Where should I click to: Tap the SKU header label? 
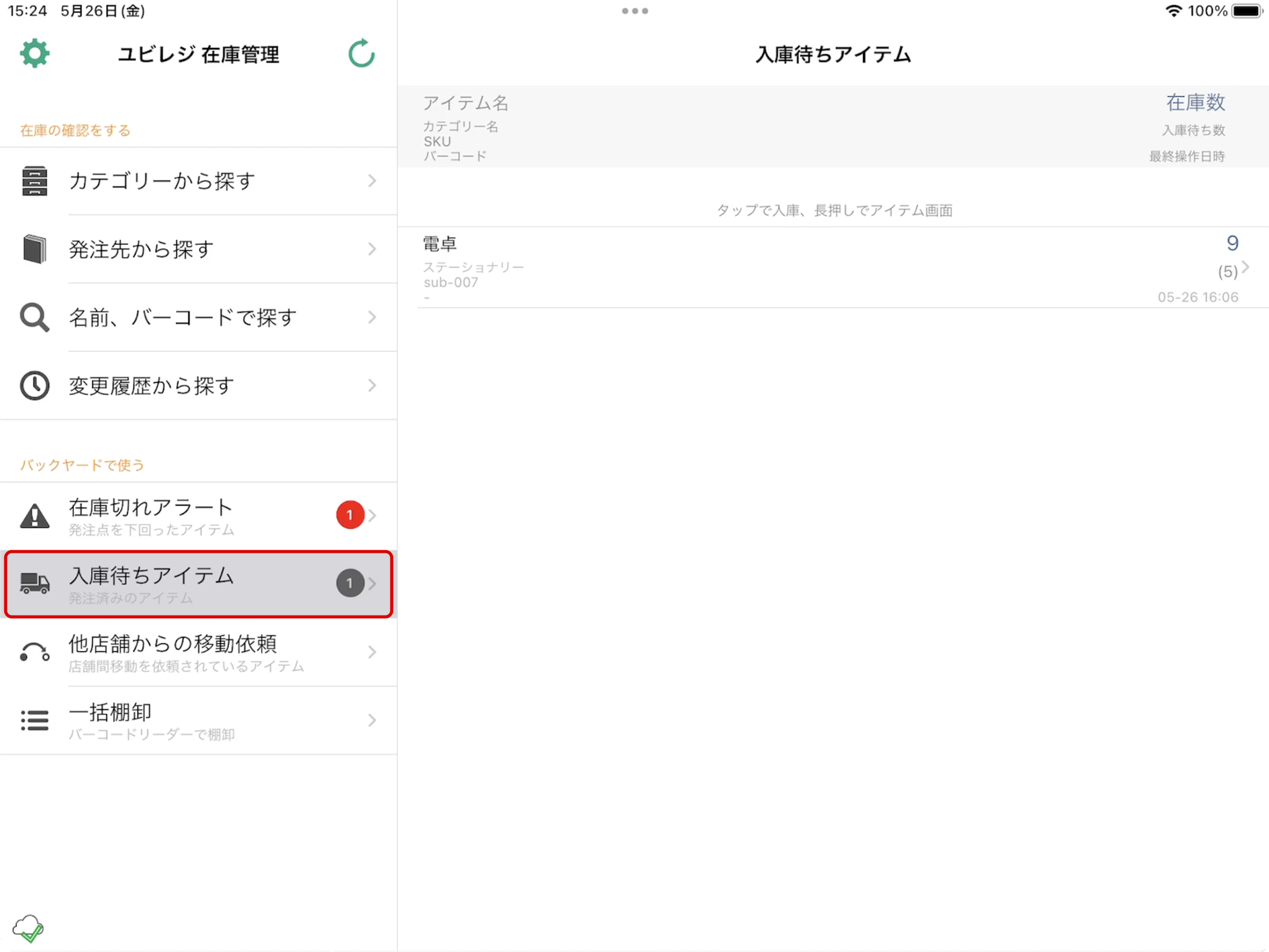(x=437, y=142)
